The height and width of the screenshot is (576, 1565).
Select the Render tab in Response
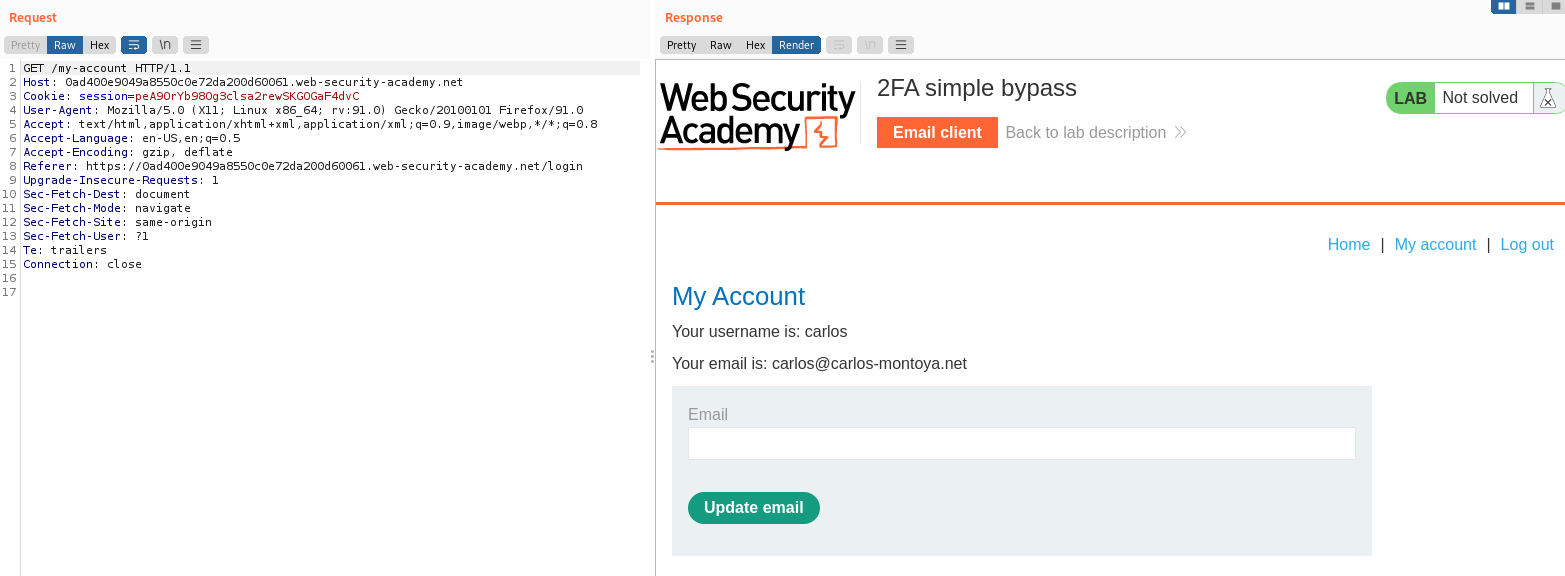(x=796, y=45)
